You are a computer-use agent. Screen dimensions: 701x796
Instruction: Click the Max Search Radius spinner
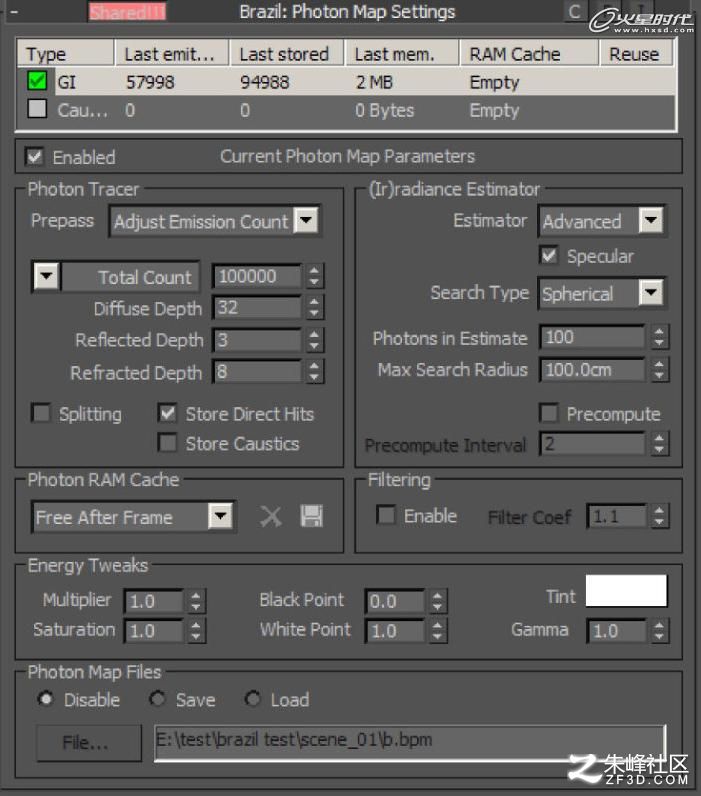[x=659, y=370]
